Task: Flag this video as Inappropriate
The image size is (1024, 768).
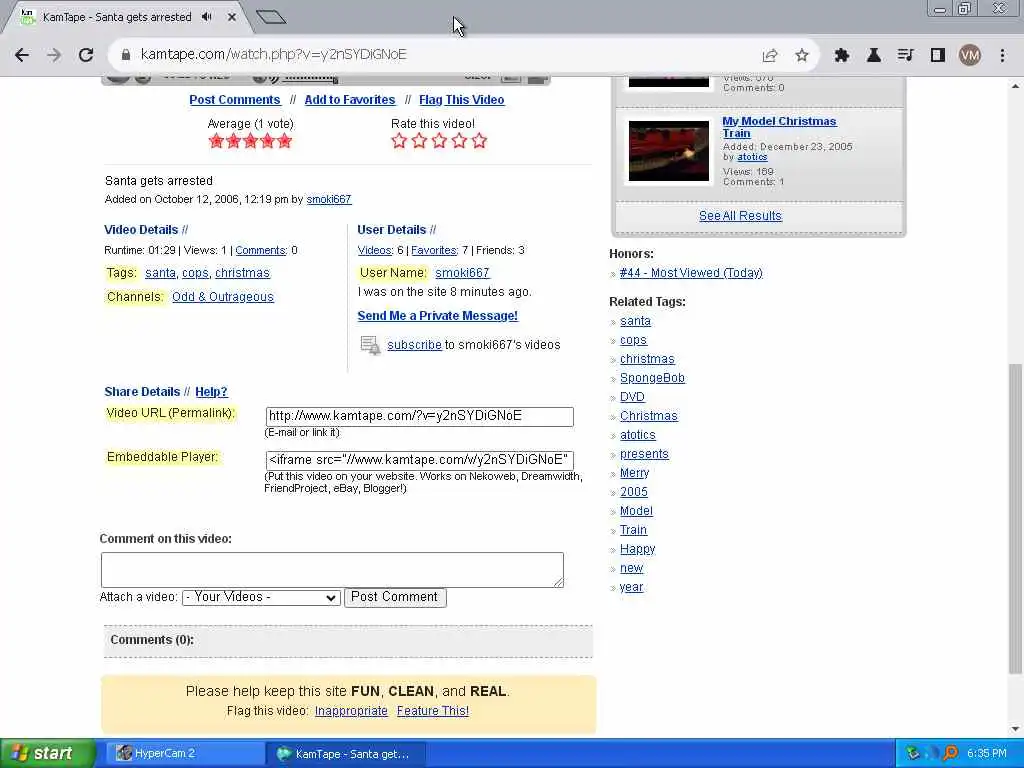Action: (351, 711)
